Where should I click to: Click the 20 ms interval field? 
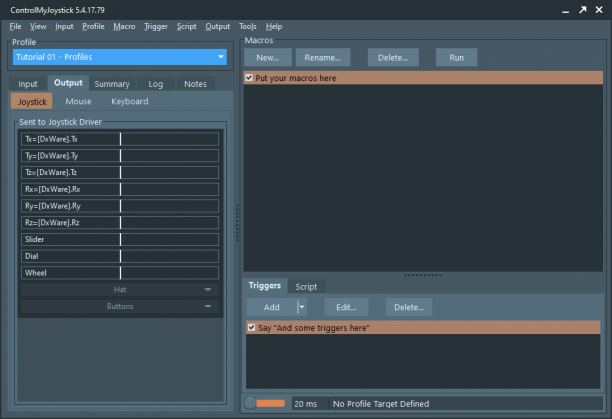306,404
